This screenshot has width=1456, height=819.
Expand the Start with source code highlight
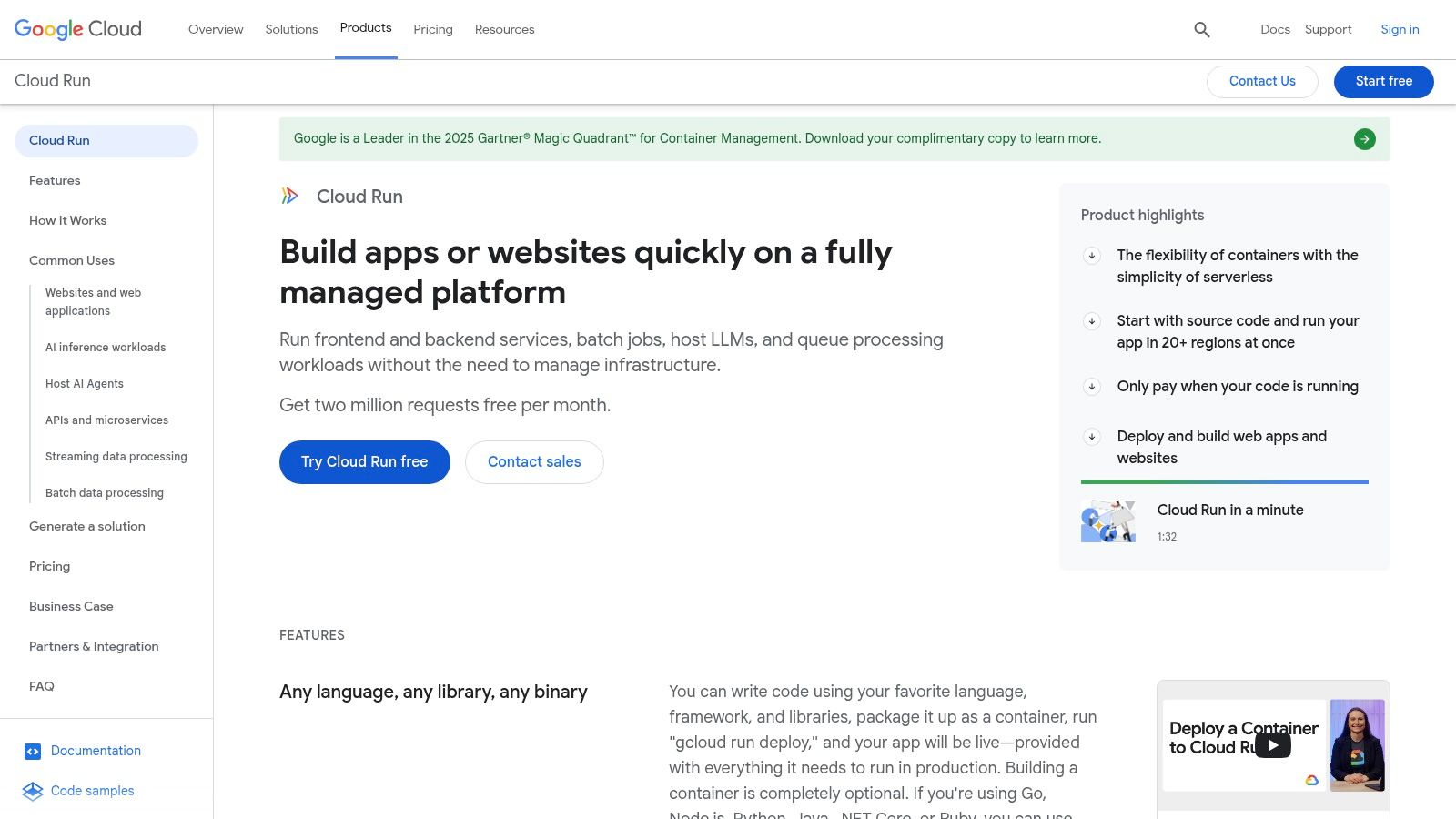click(x=1092, y=321)
